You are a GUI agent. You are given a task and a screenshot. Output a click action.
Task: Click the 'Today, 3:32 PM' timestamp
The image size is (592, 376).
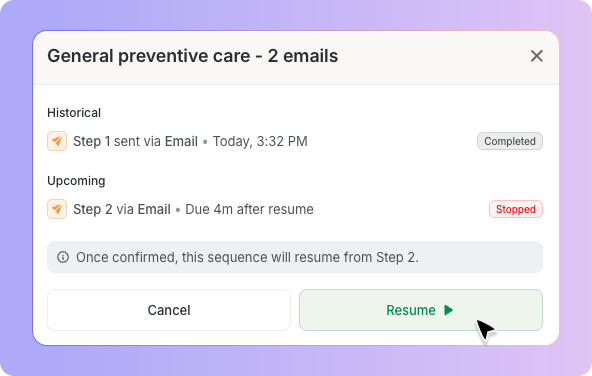pyautogui.click(x=260, y=141)
